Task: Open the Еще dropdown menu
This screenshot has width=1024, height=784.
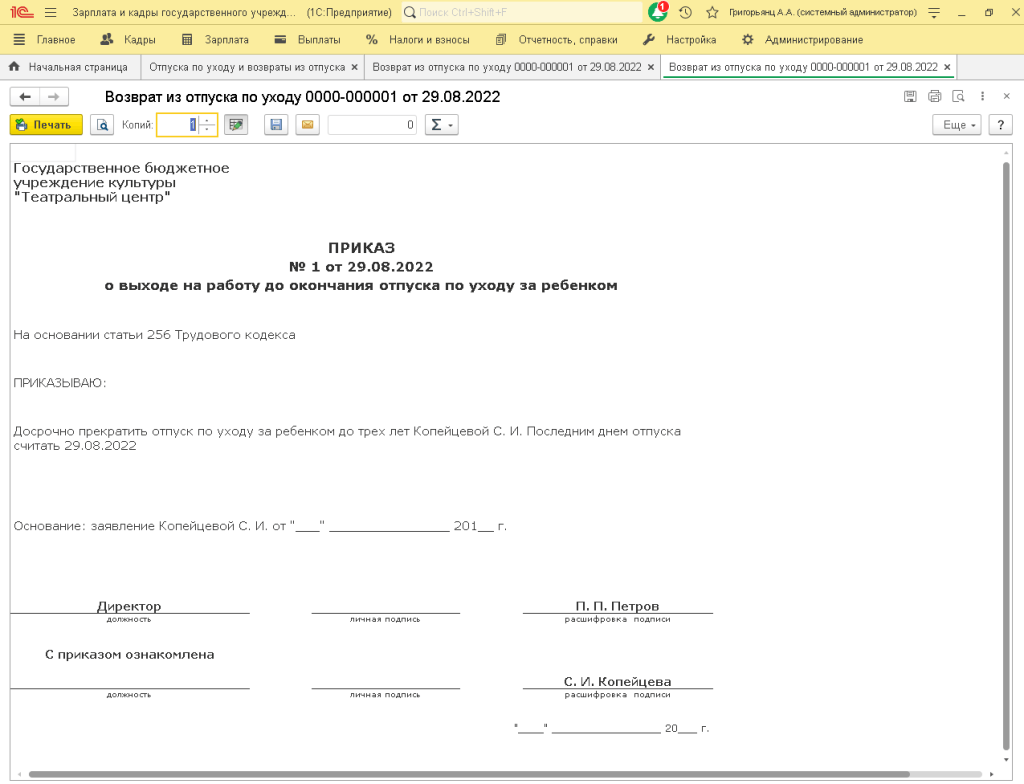Action: 956,125
